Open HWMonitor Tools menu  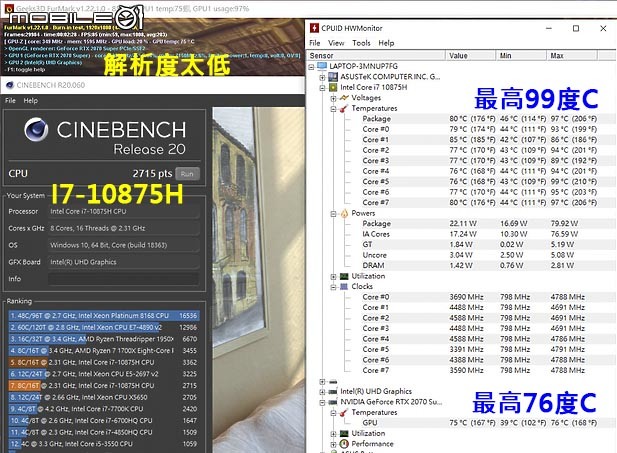pos(361,43)
